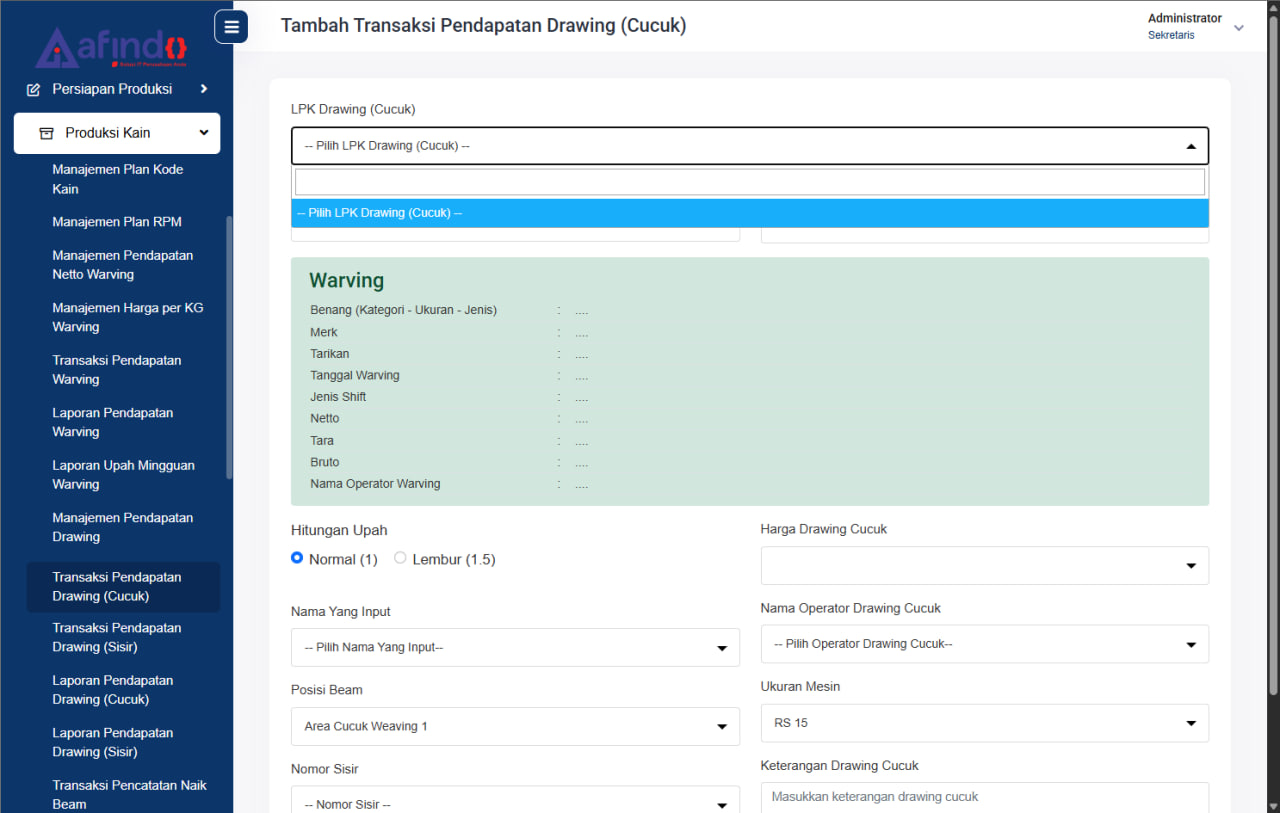Screen dimensions: 1280x813
Task: Click the Afindo logo
Action: [x=111, y=47]
